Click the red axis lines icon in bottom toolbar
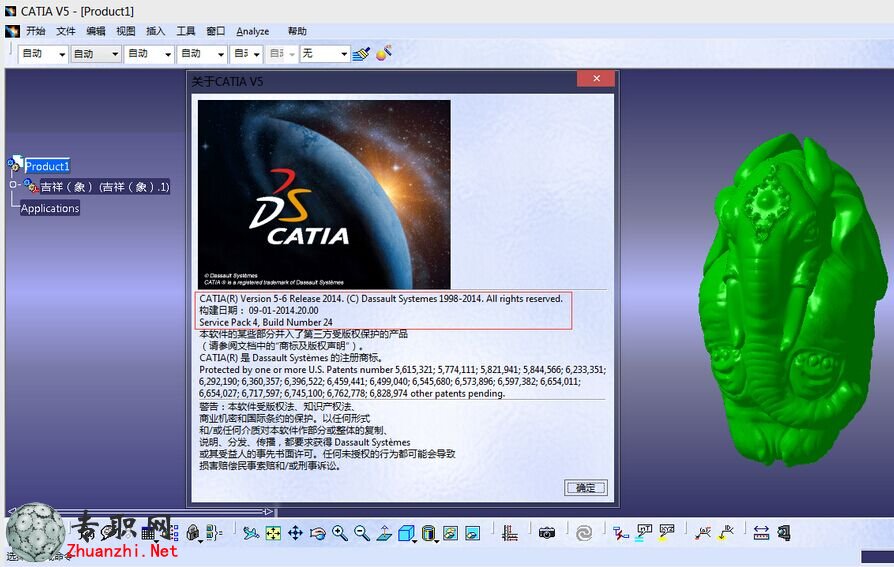This screenshot has width=894, height=567. 509,533
